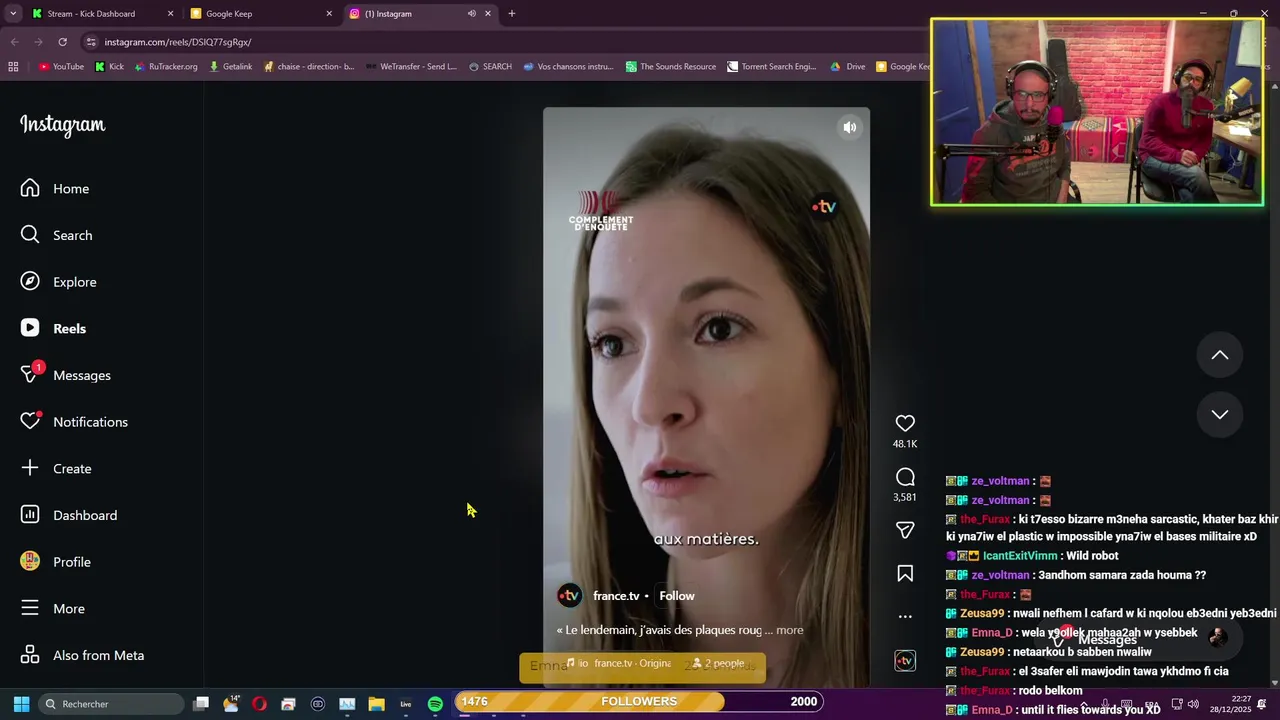The height and width of the screenshot is (720, 1280).
Task: Open the WeTransfer bookmark
Action: point(412,67)
